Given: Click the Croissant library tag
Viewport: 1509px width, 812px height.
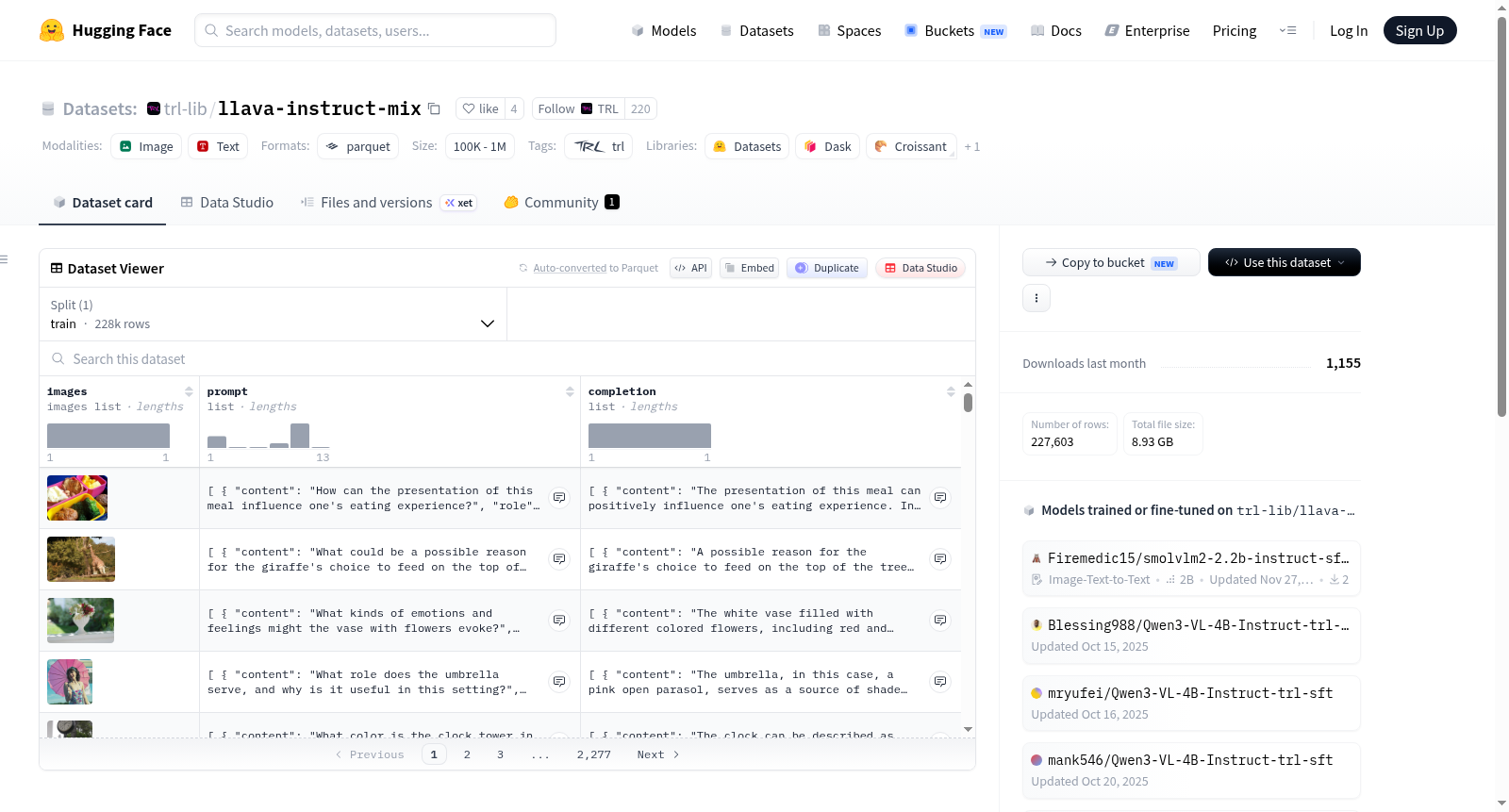Looking at the screenshot, I should [x=910, y=146].
